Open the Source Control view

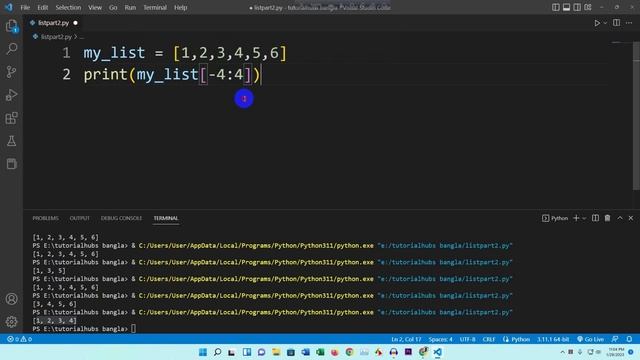click(x=11, y=72)
